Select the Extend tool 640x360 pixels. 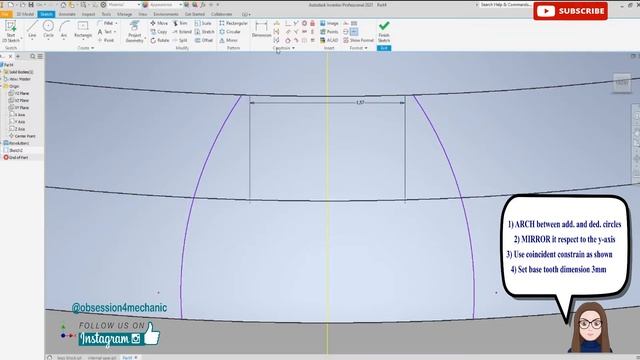tap(182, 32)
